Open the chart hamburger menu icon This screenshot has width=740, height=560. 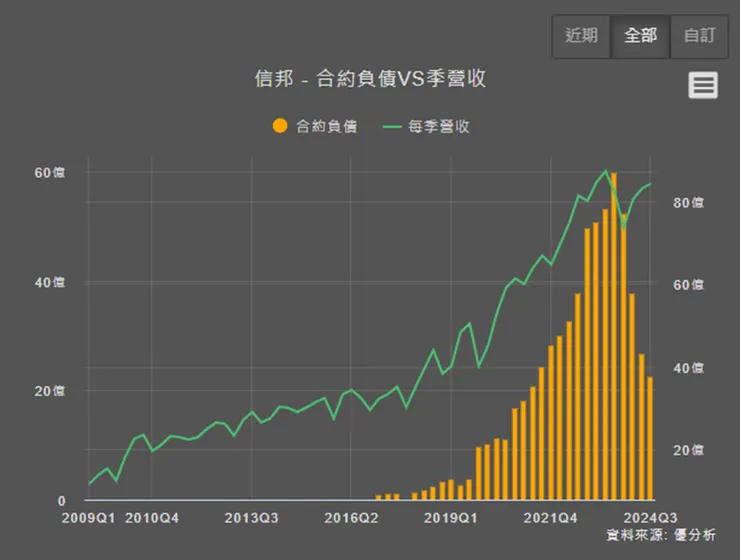(703, 85)
